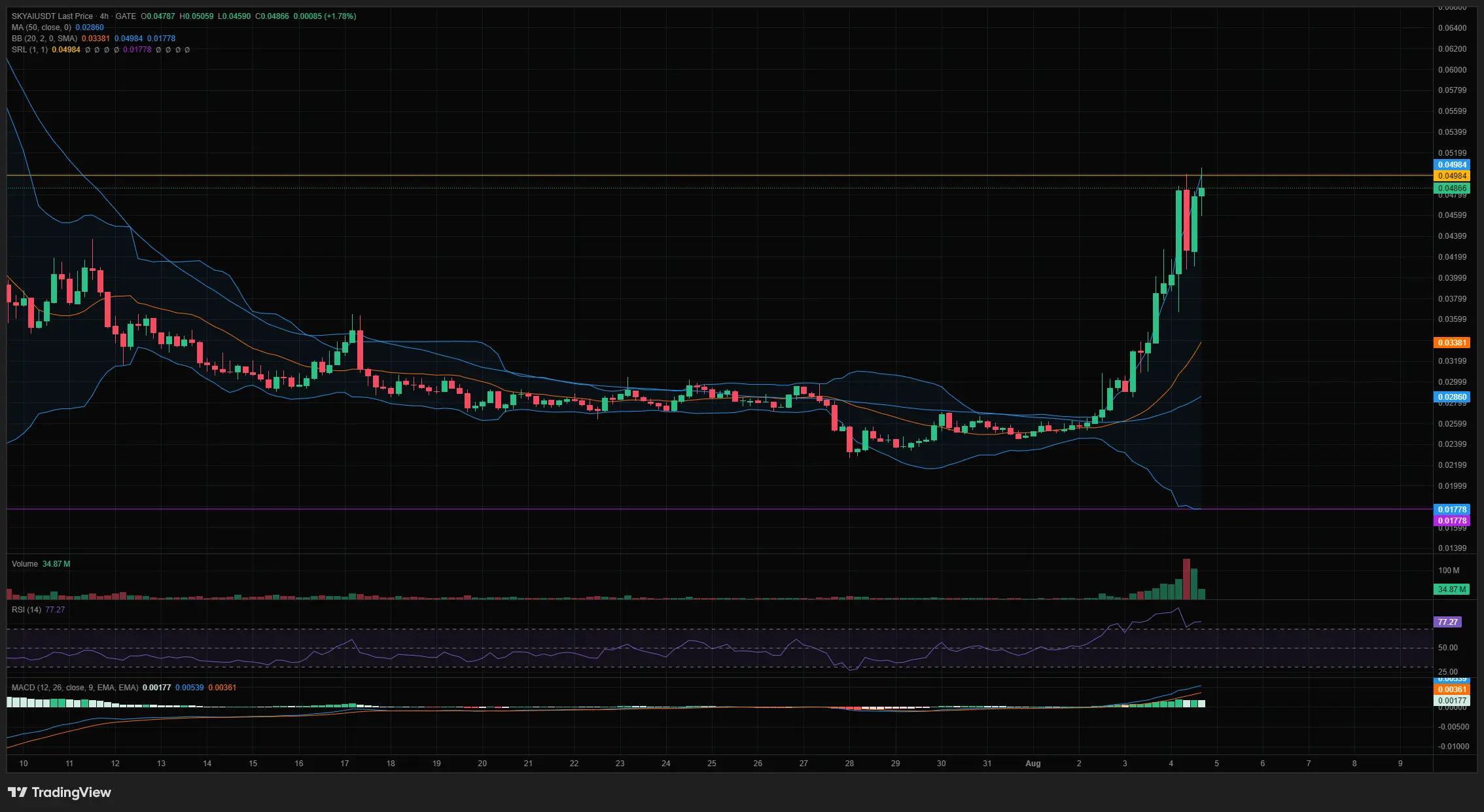Click the 23 date on time axis
Screen dimensions: 1484x812
point(620,764)
